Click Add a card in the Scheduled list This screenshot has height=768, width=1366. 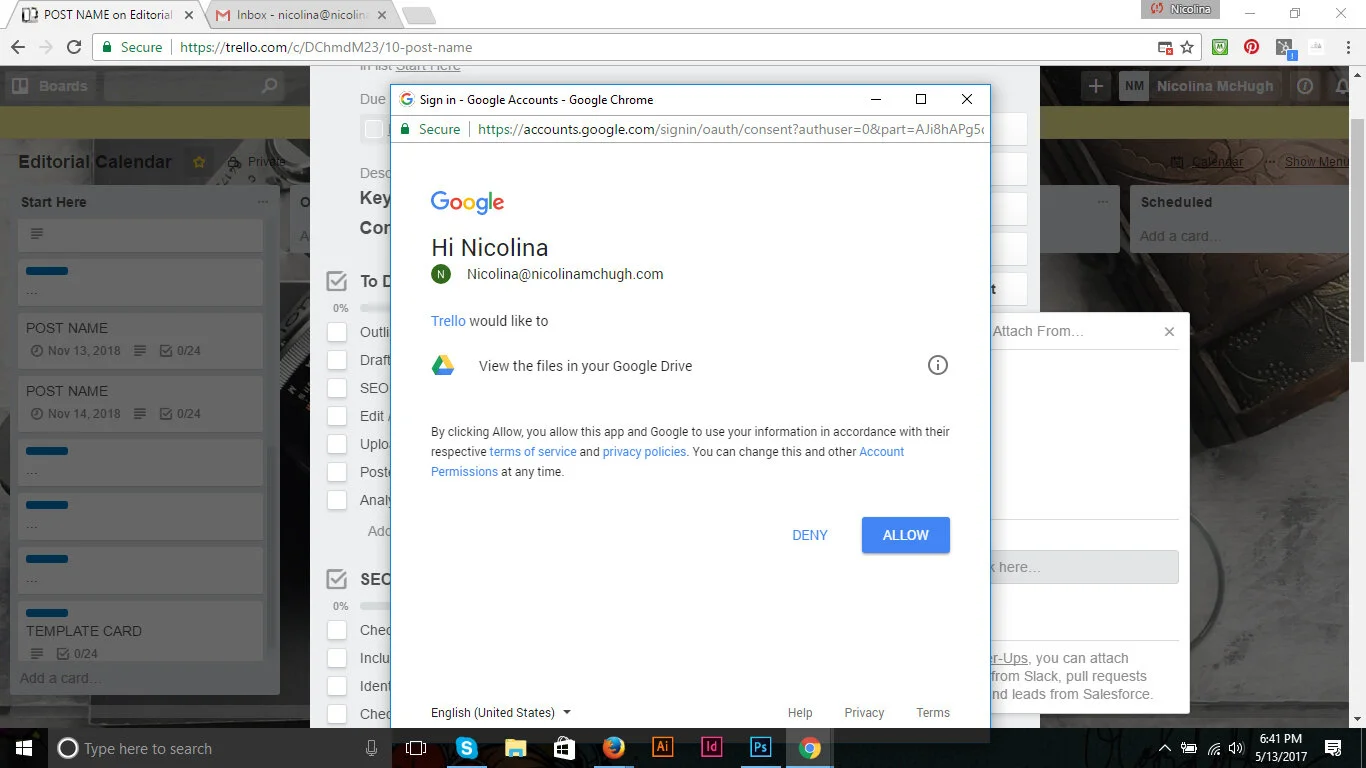1180,237
